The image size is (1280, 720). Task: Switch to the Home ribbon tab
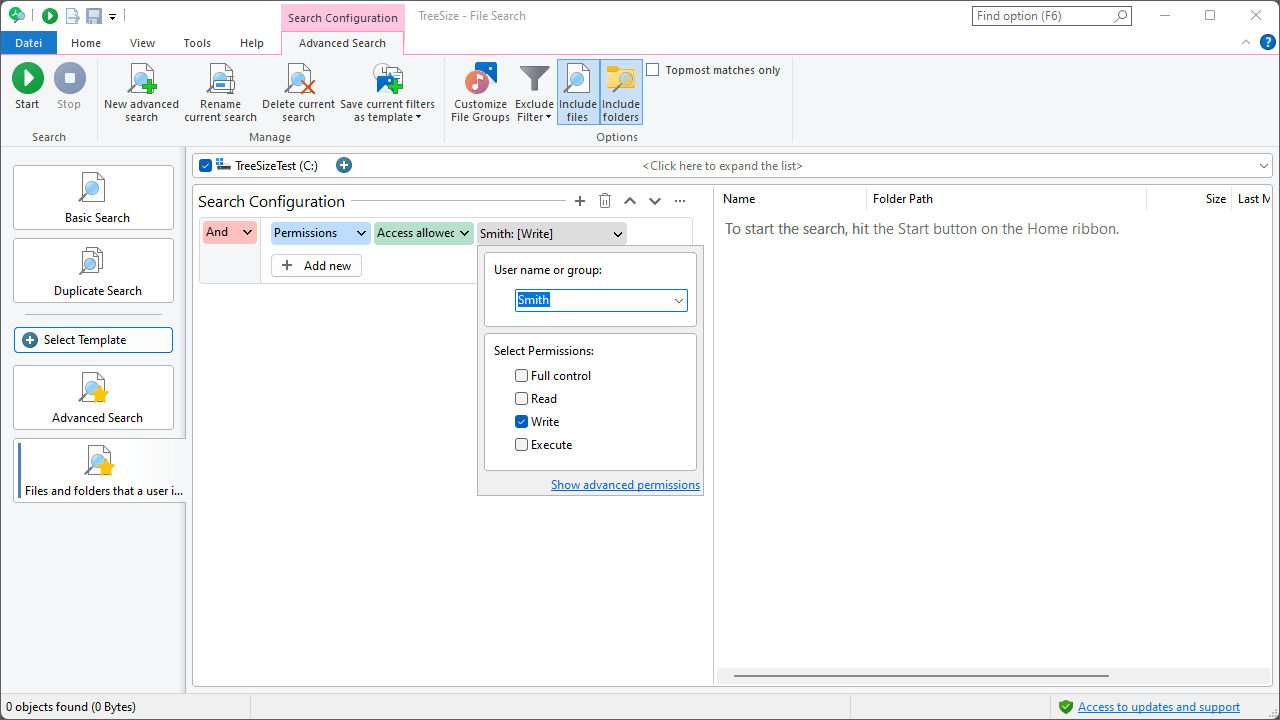click(86, 43)
